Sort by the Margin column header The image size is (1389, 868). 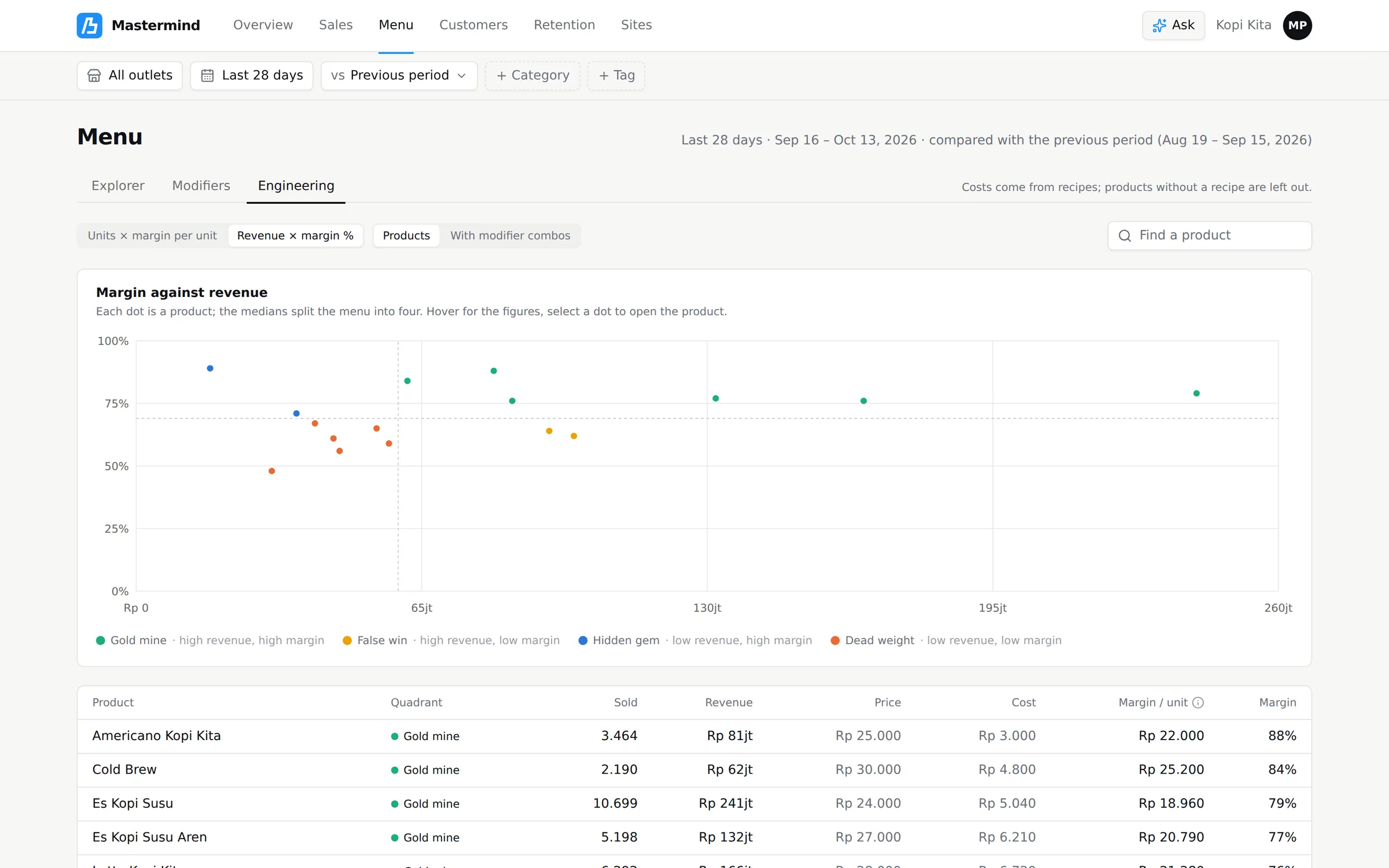coord(1277,703)
